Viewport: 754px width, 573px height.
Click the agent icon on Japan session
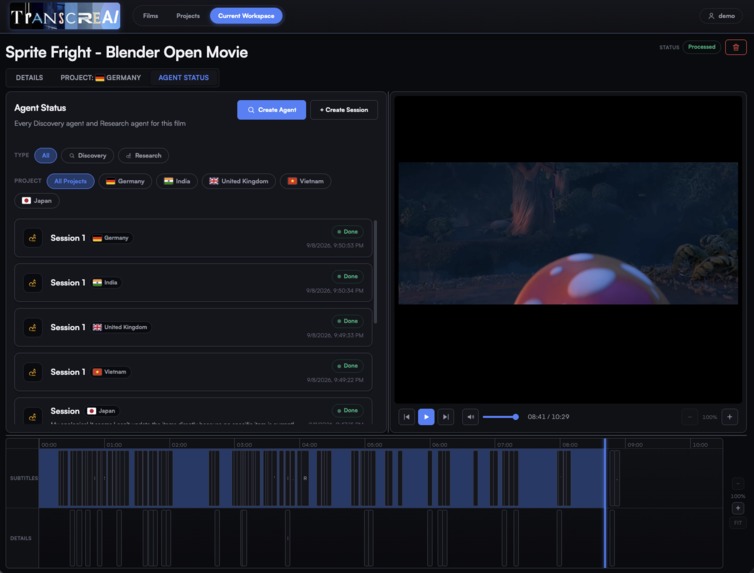click(x=33, y=416)
